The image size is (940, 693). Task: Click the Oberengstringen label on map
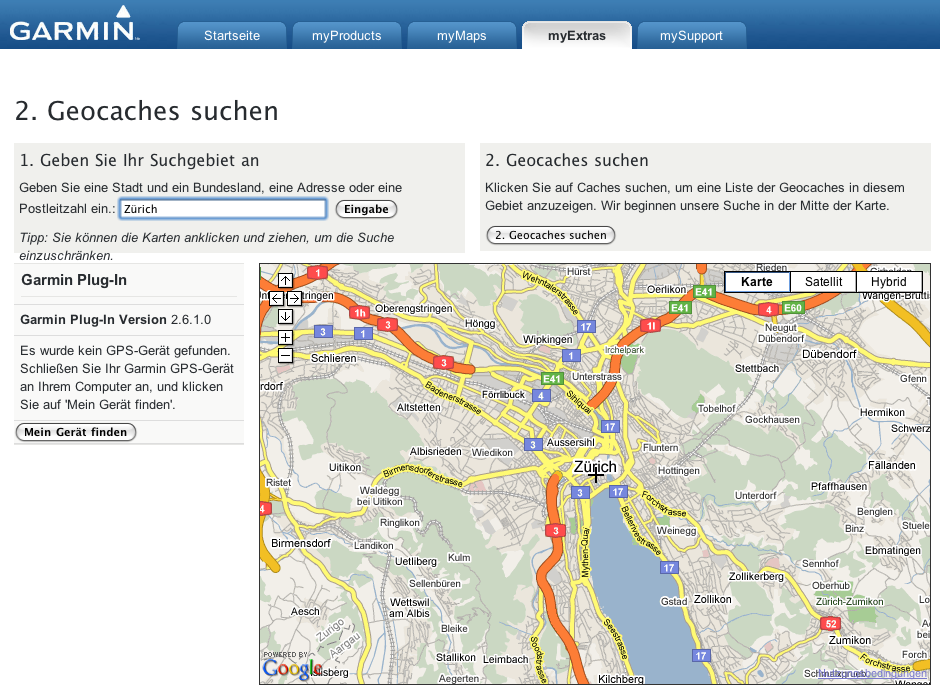[x=414, y=308]
